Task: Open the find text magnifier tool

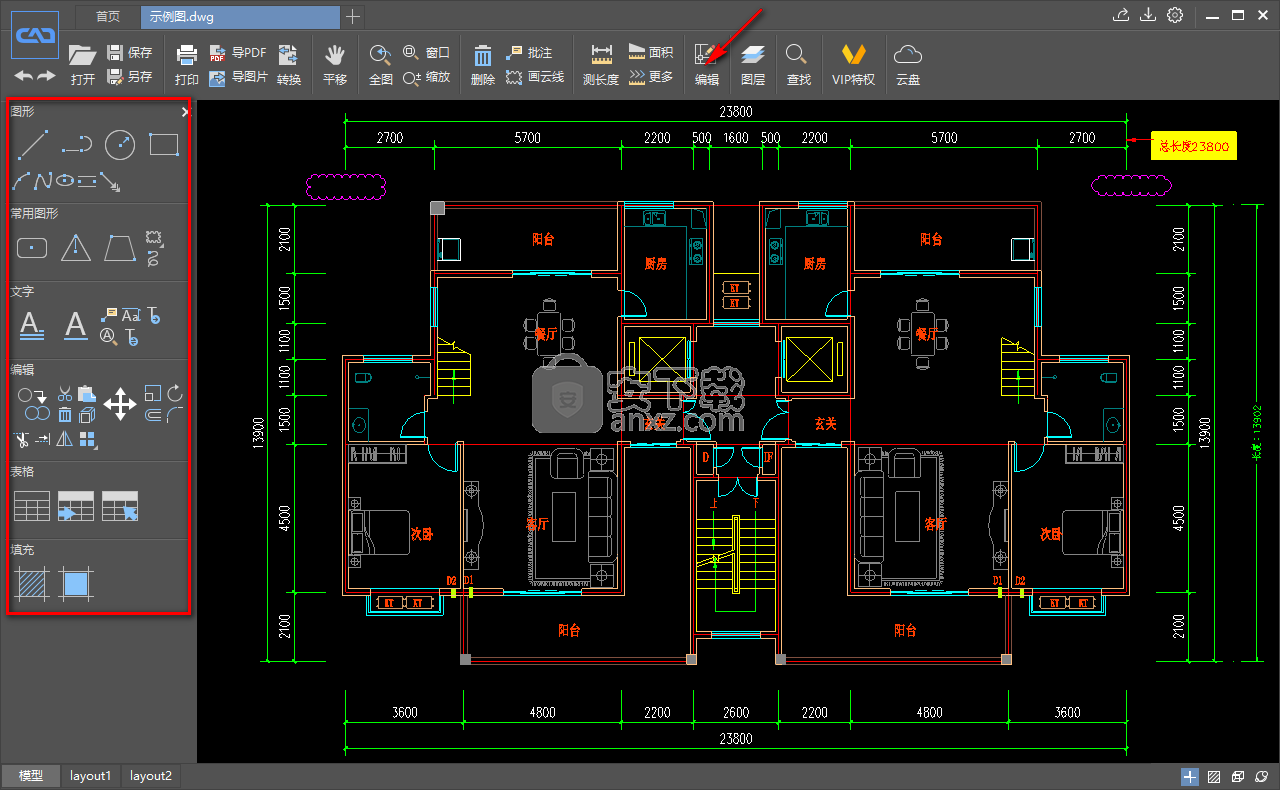Action: click(110, 337)
